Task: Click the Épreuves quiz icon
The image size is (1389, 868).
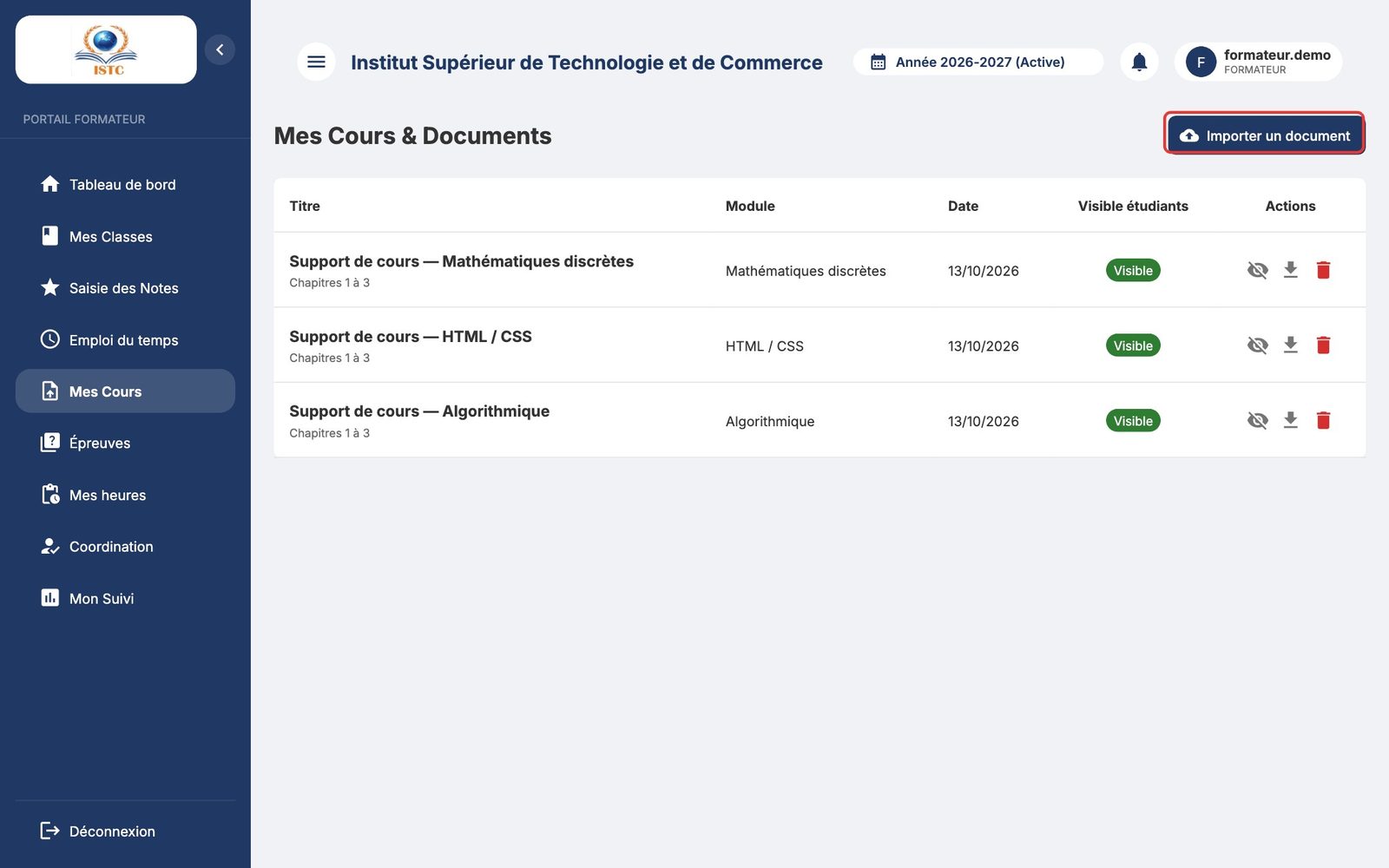Action: [50, 443]
